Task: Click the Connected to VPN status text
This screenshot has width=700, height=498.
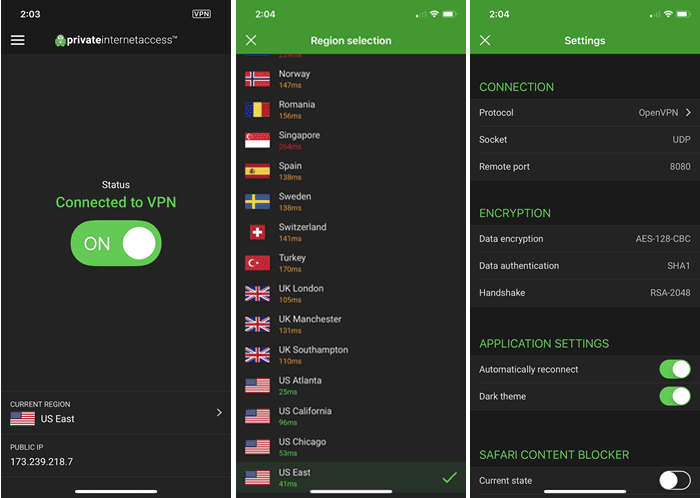Action: click(x=116, y=202)
